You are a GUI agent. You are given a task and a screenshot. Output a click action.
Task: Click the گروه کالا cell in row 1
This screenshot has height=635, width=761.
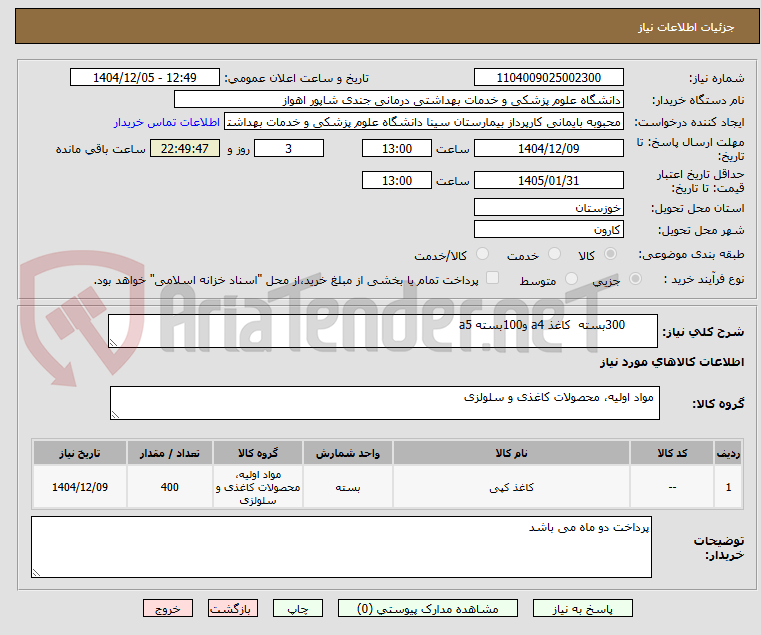pyautogui.click(x=258, y=487)
